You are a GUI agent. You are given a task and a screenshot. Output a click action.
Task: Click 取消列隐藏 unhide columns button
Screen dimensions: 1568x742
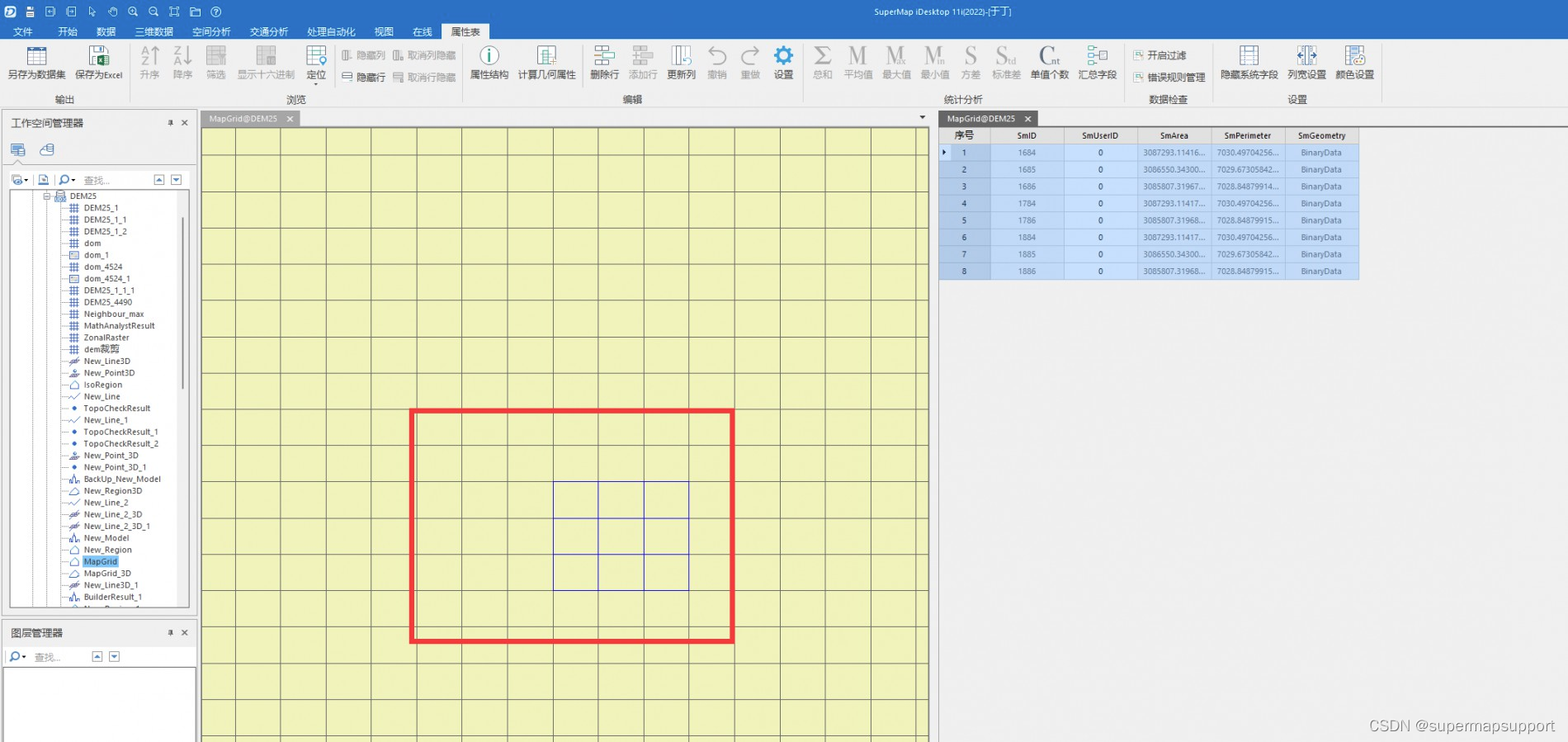pos(424,55)
